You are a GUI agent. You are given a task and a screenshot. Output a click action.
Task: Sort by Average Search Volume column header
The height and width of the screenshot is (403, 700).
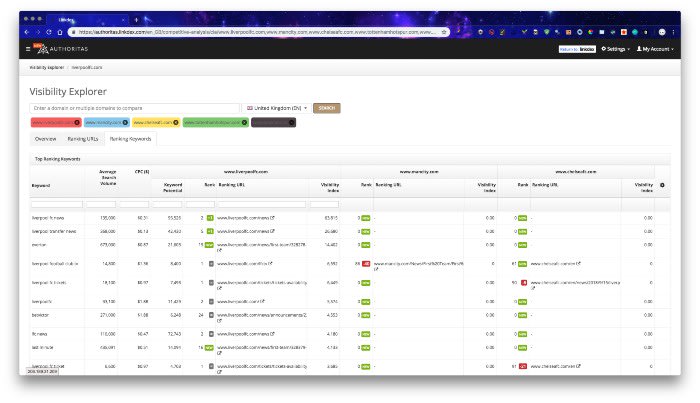[108, 177]
